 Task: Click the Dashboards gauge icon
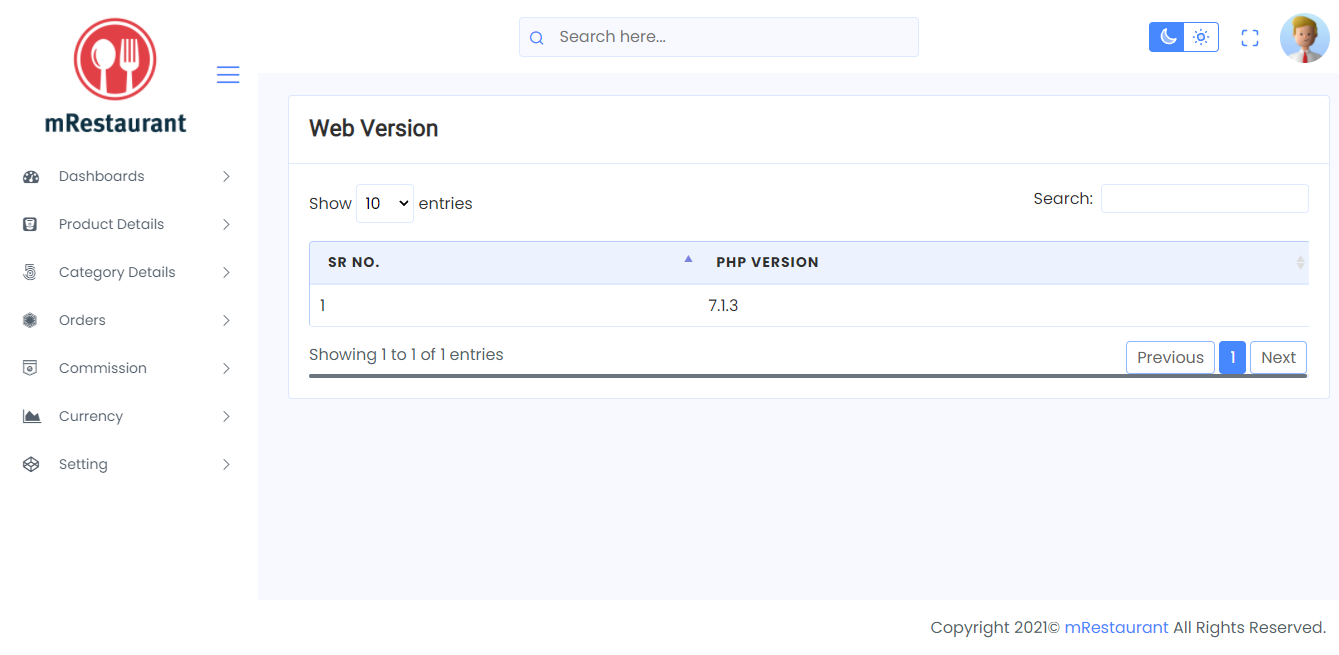pos(31,177)
